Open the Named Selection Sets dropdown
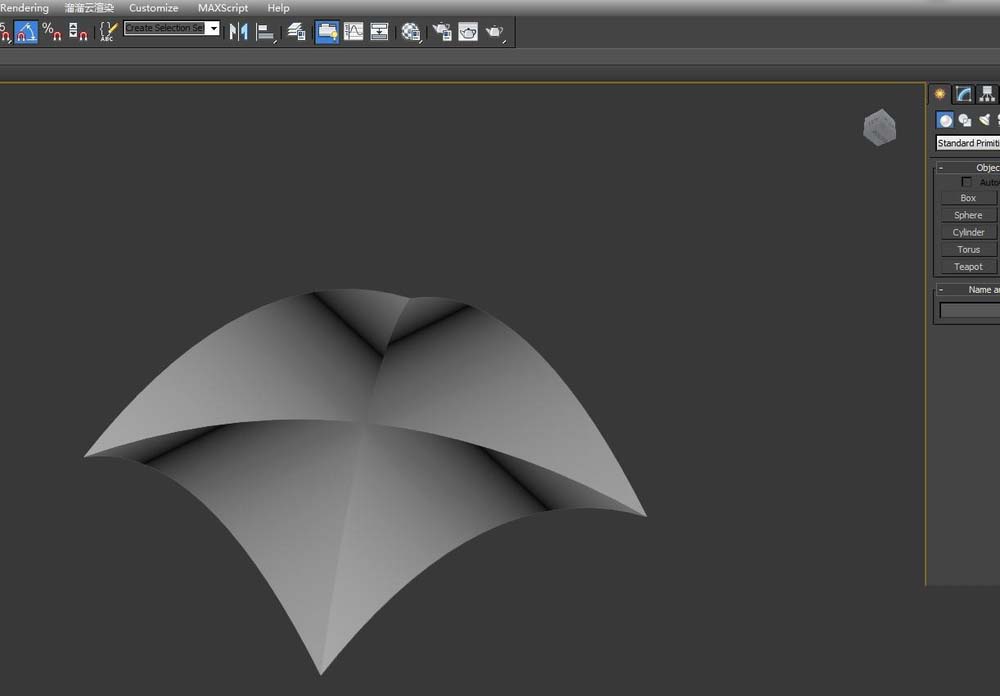Image resolution: width=1000 pixels, height=696 pixels. click(213, 28)
